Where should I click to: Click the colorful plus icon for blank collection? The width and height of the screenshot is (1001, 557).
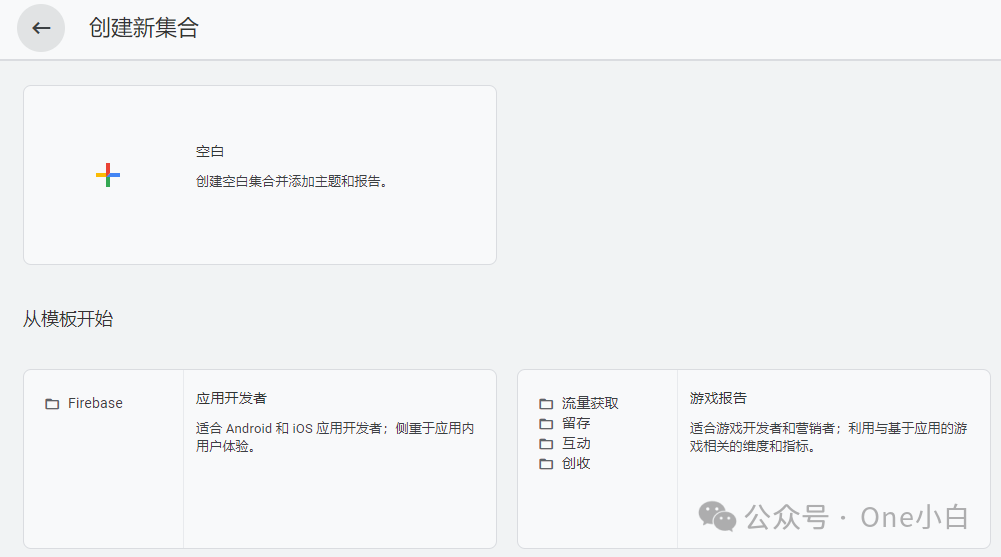pyautogui.click(x=108, y=175)
